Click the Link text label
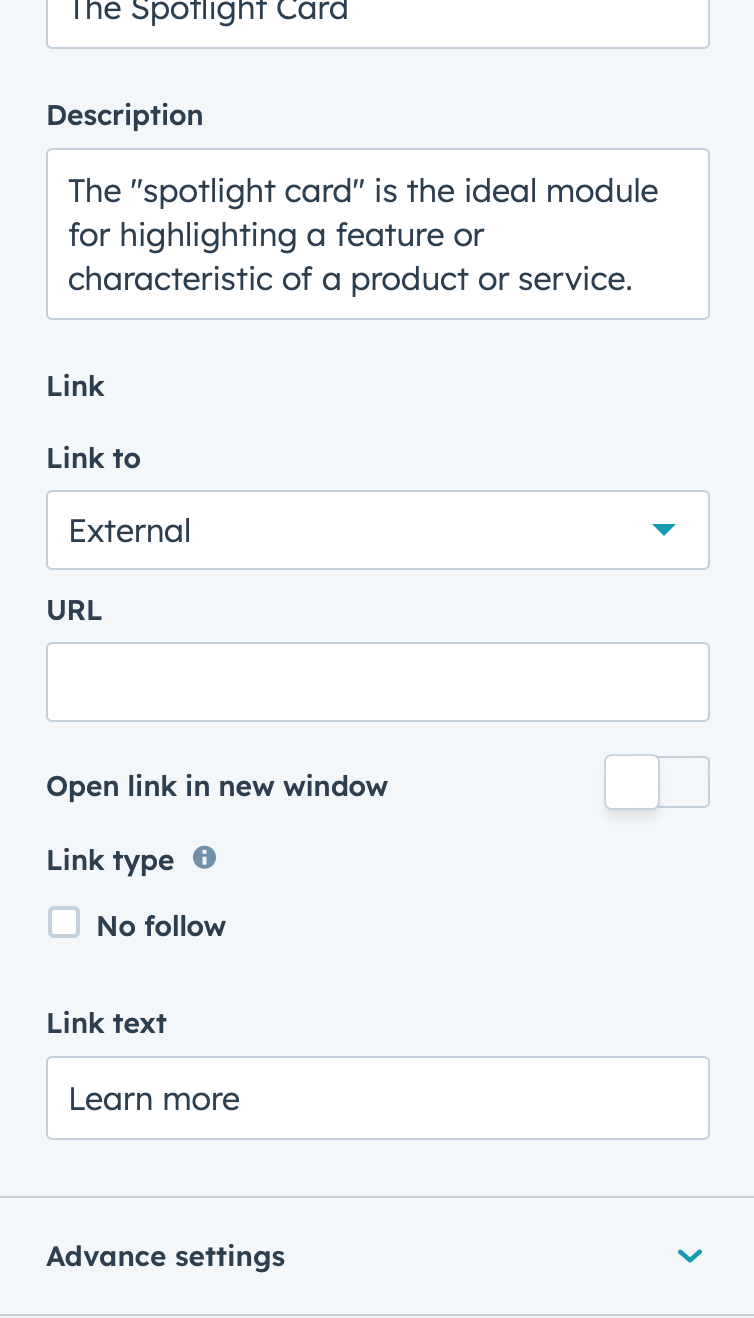754x1318 pixels. [x=107, y=1023]
